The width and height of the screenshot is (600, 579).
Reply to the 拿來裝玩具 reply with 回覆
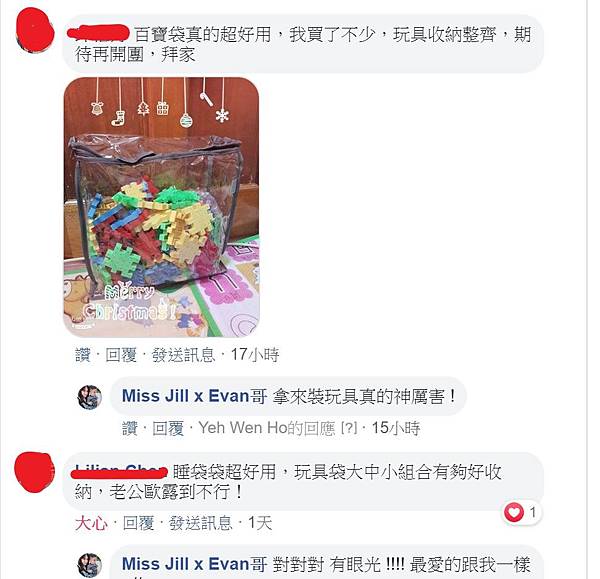[x=168, y=428]
